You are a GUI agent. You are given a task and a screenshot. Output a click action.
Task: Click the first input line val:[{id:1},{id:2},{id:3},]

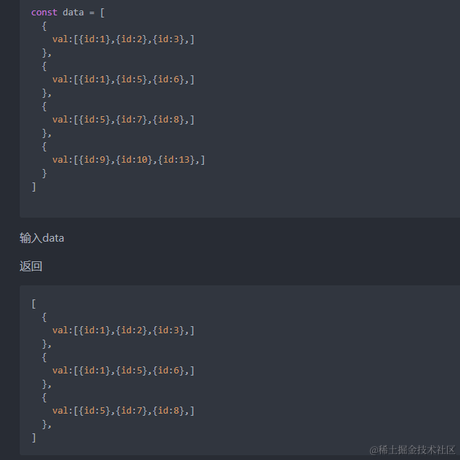pos(123,39)
